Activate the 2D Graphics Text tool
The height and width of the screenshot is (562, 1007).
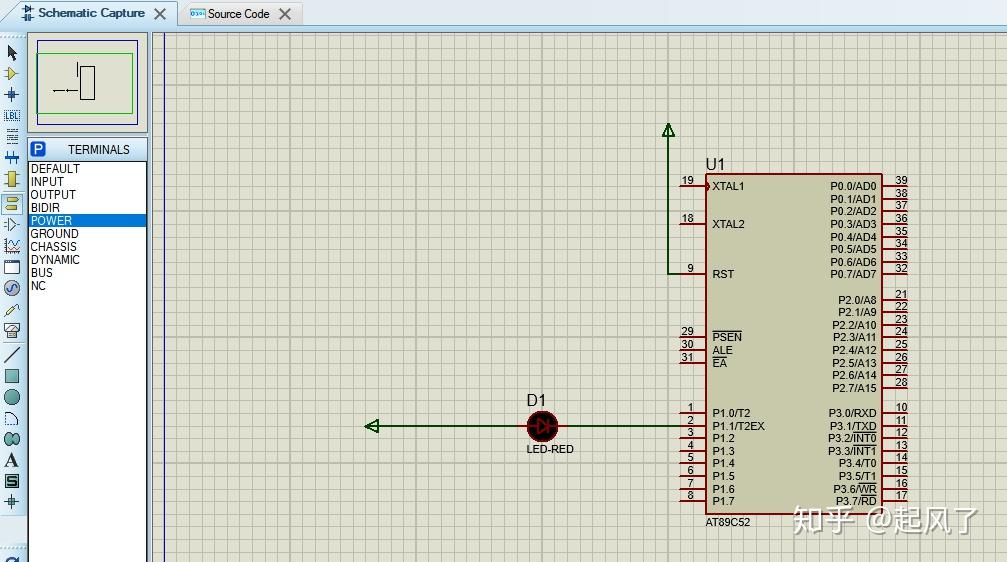(12, 460)
